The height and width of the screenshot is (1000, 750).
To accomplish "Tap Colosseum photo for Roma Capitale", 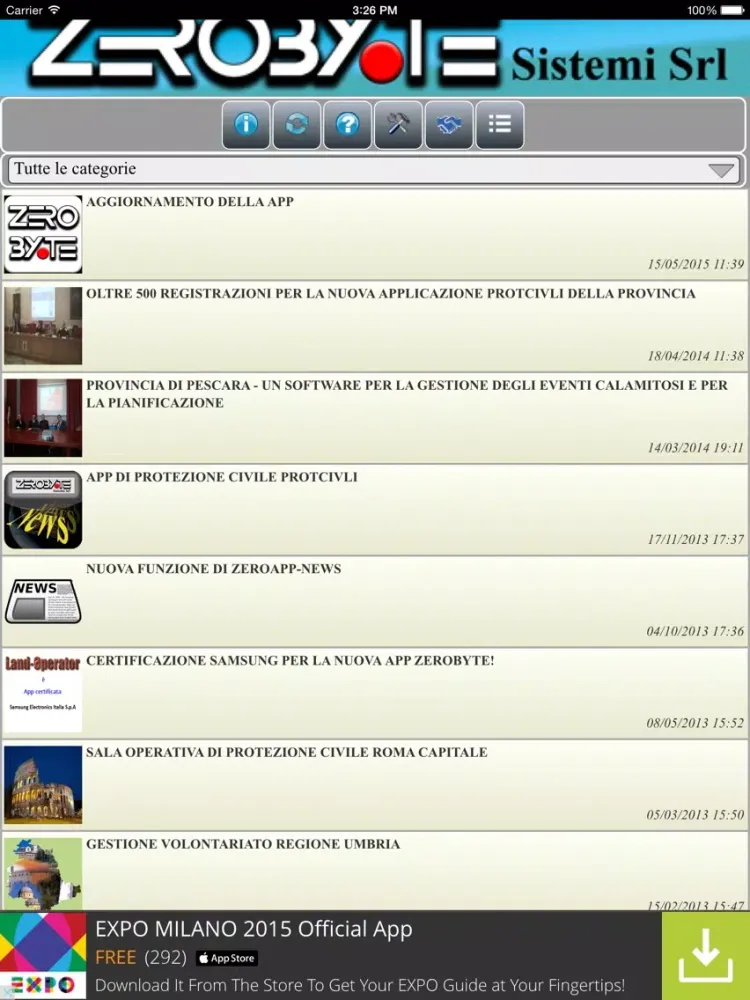I will (43, 785).
